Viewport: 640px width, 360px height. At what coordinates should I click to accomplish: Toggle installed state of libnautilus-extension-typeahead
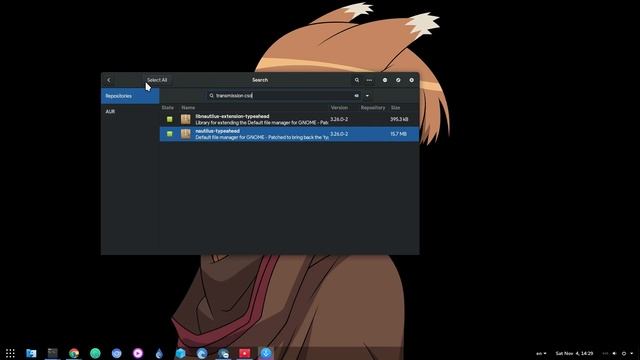pos(169,119)
